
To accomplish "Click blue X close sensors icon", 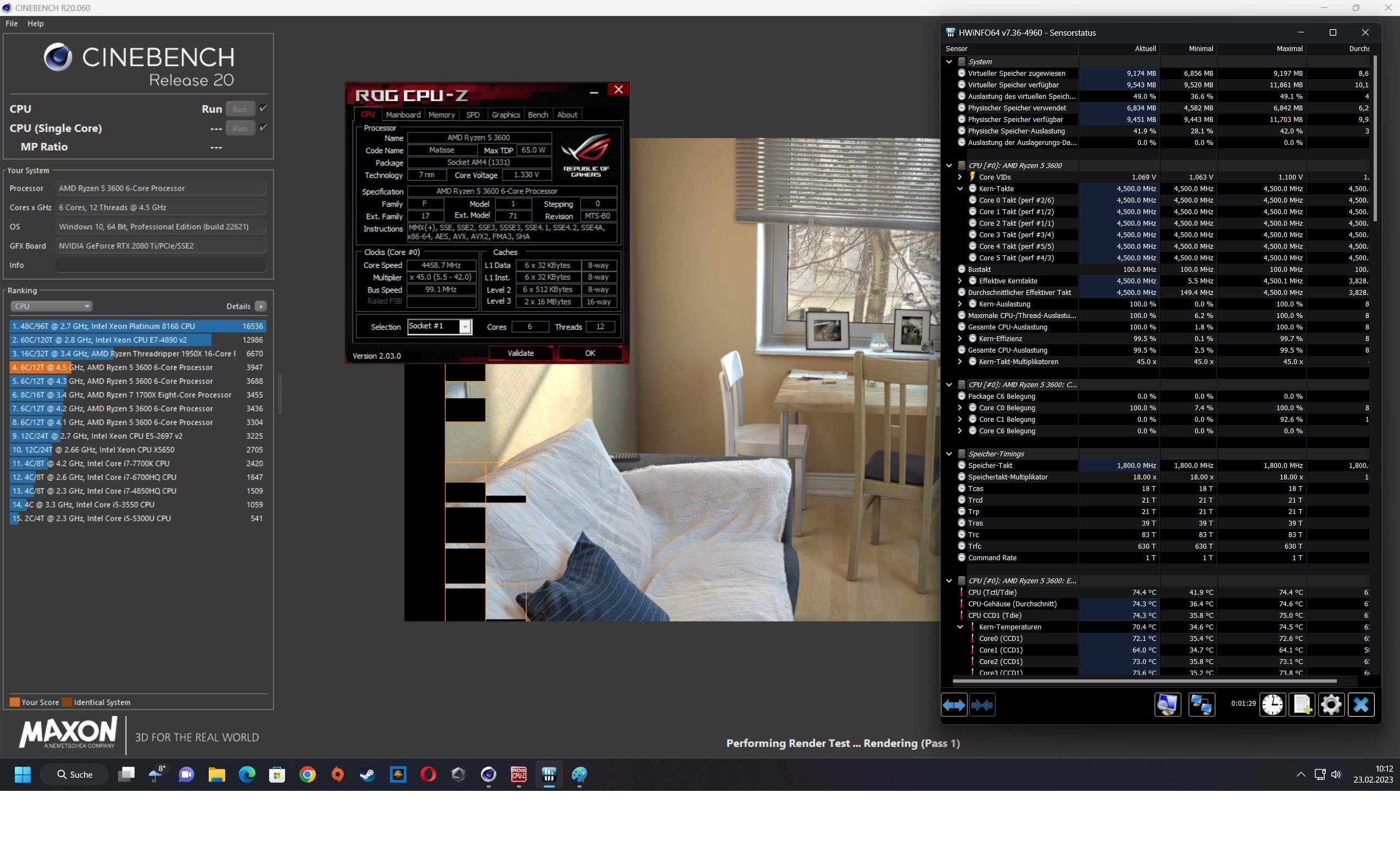I will click(x=1361, y=705).
